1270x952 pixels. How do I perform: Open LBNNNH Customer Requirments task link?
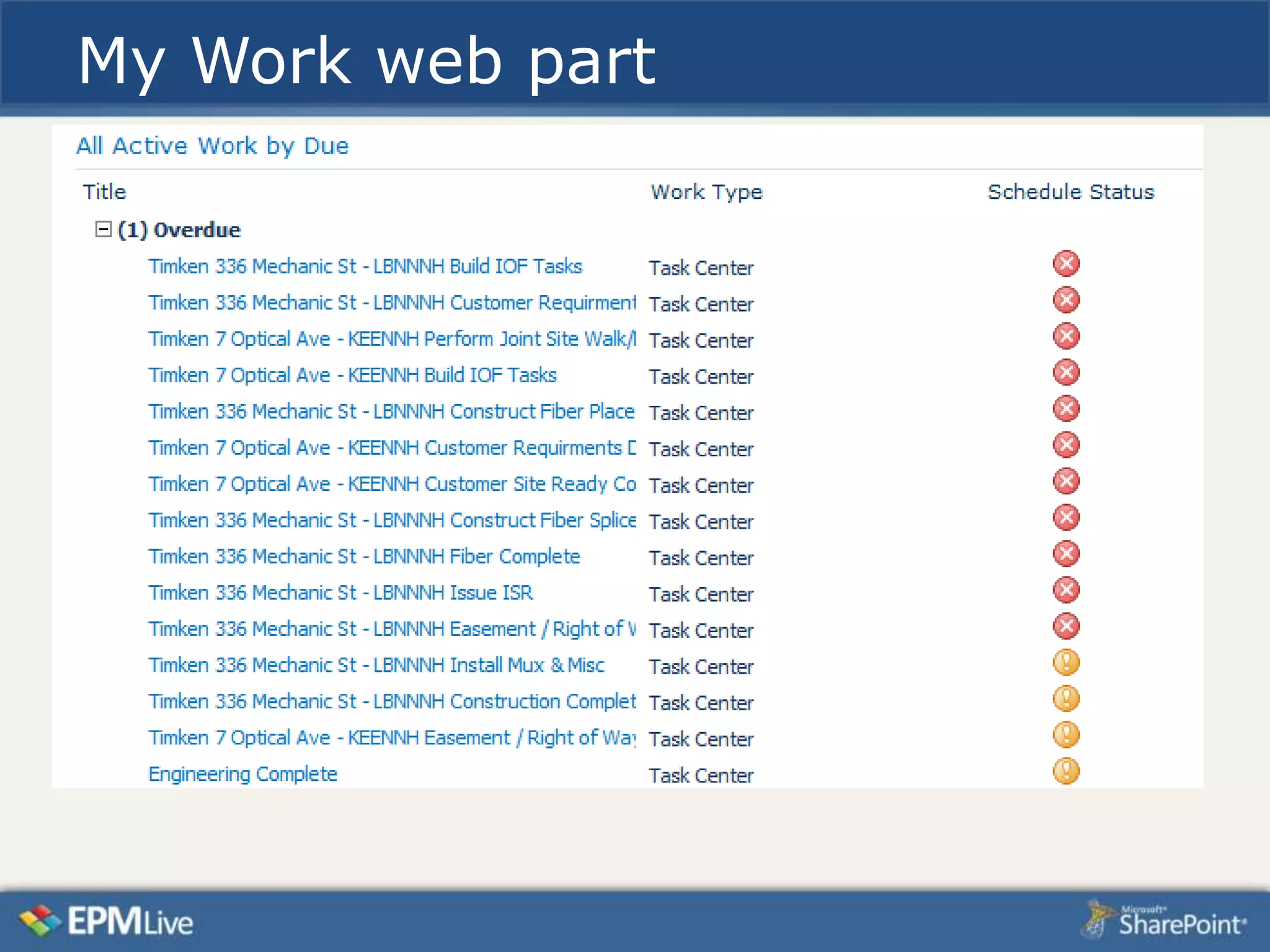393,302
